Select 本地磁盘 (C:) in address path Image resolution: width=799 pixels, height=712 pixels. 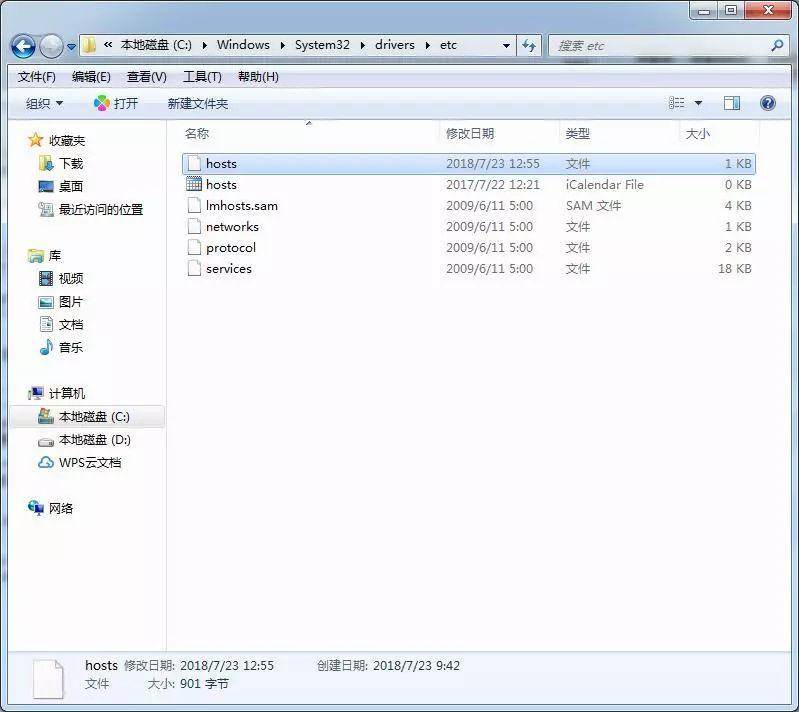[156, 45]
